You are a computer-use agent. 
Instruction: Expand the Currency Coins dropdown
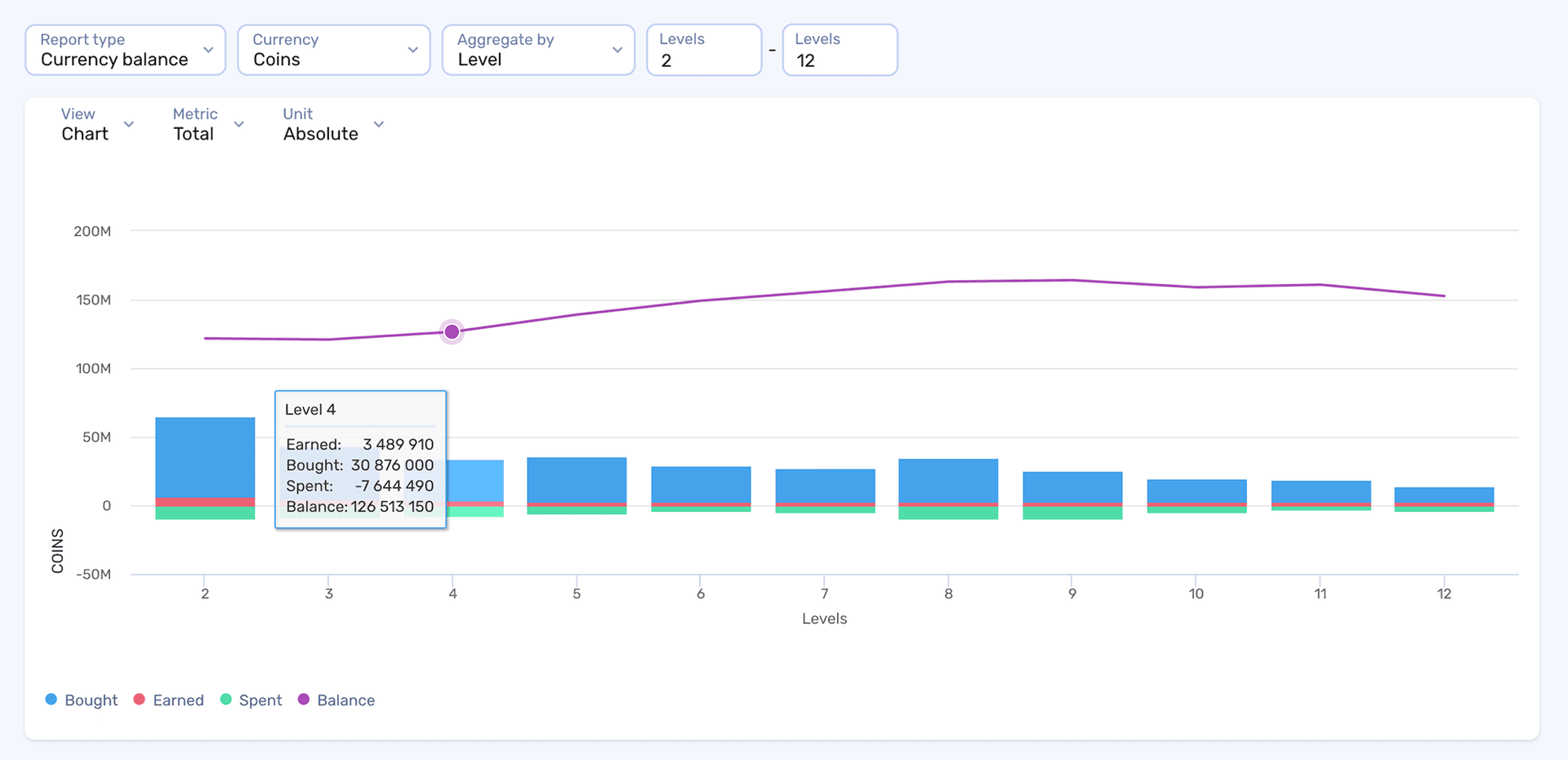point(333,50)
